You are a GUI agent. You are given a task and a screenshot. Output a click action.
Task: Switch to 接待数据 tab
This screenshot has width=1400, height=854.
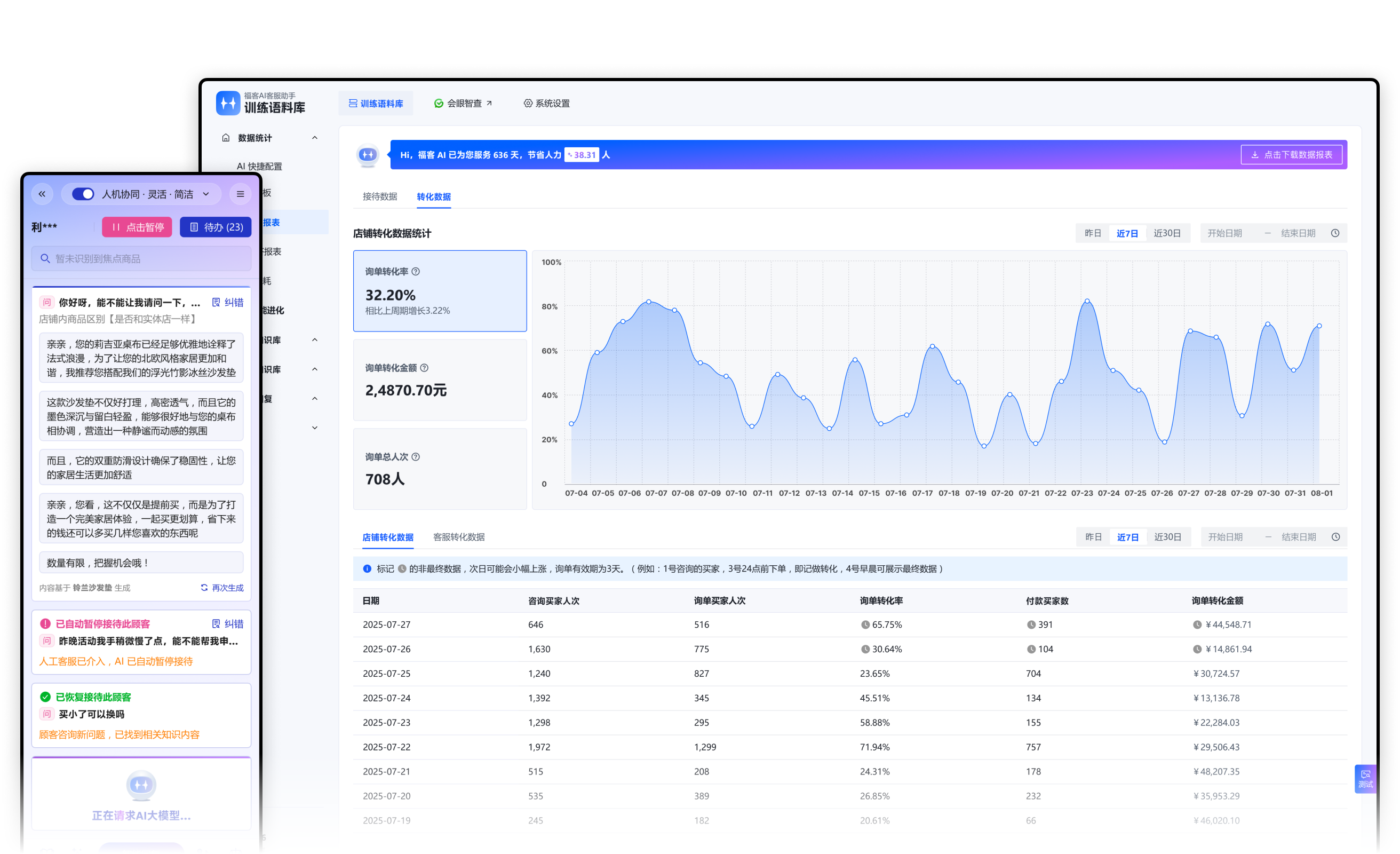(x=379, y=197)
